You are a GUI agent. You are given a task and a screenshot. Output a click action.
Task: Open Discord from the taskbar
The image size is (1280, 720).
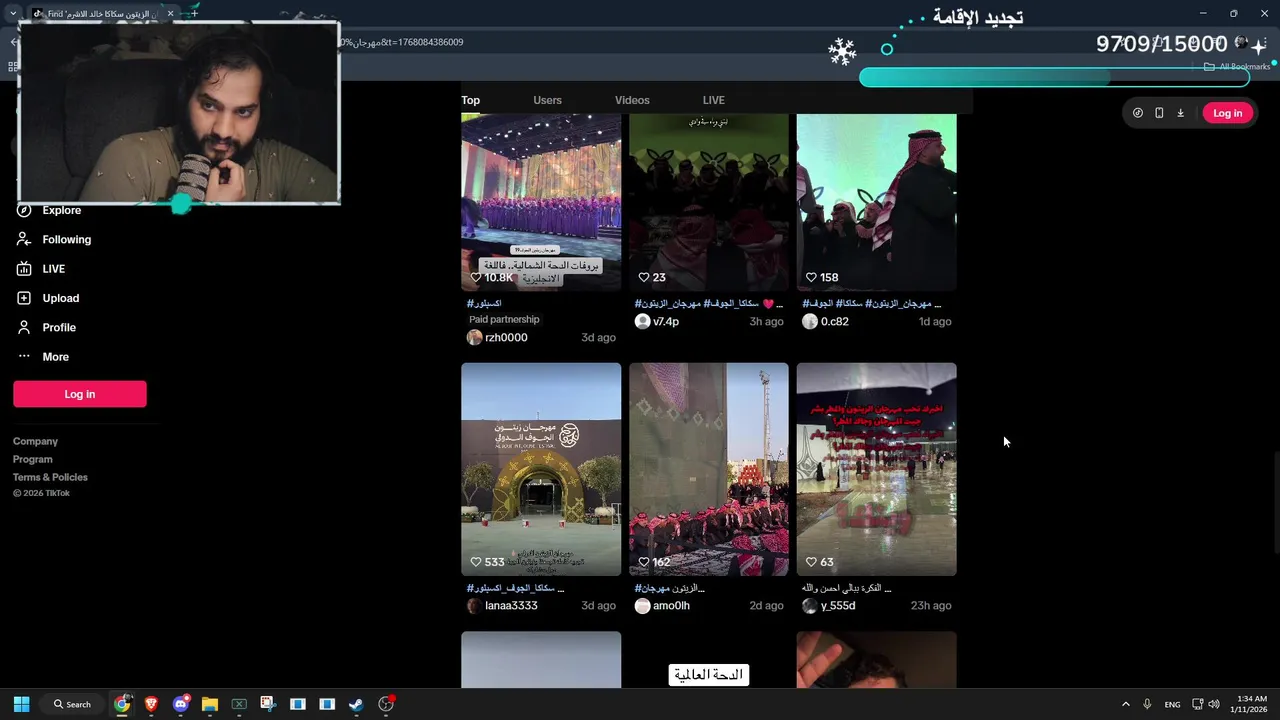(x=180, y=704)
